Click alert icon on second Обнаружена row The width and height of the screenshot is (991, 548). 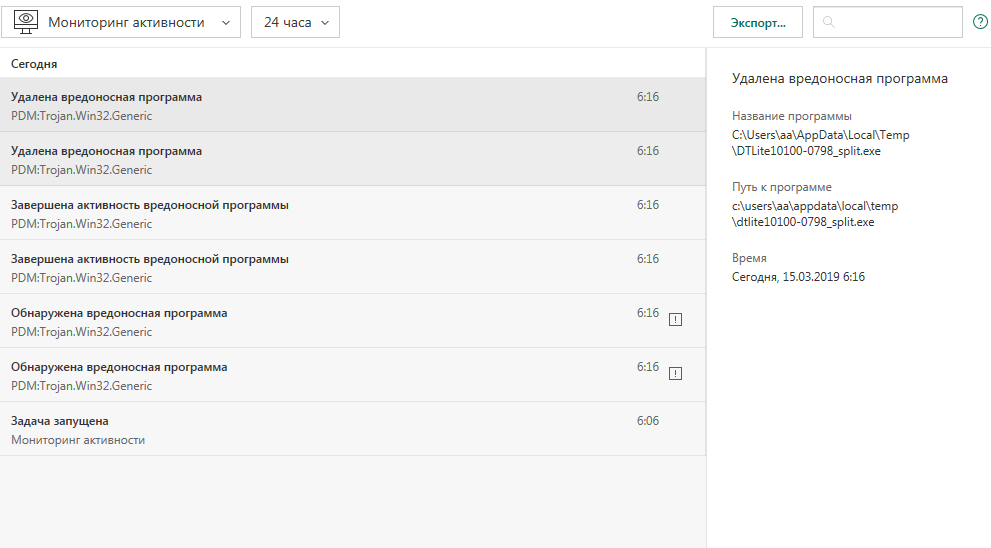[x=675, y=374]
